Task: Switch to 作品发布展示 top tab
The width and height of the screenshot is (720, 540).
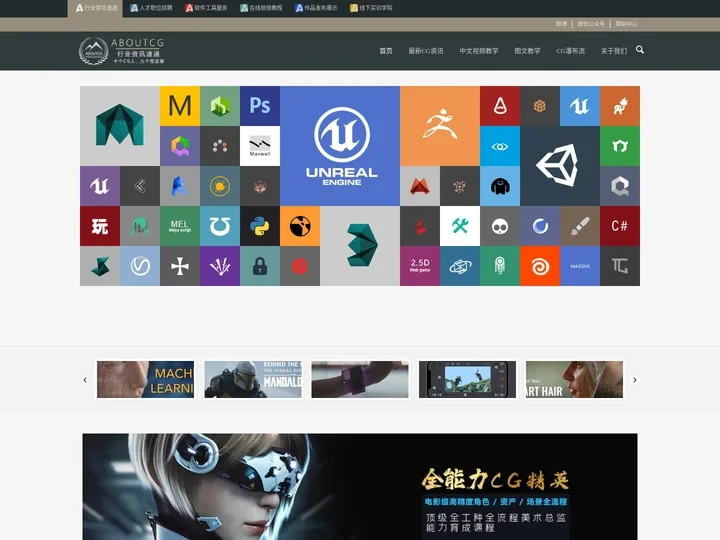Action: (316, 8)
